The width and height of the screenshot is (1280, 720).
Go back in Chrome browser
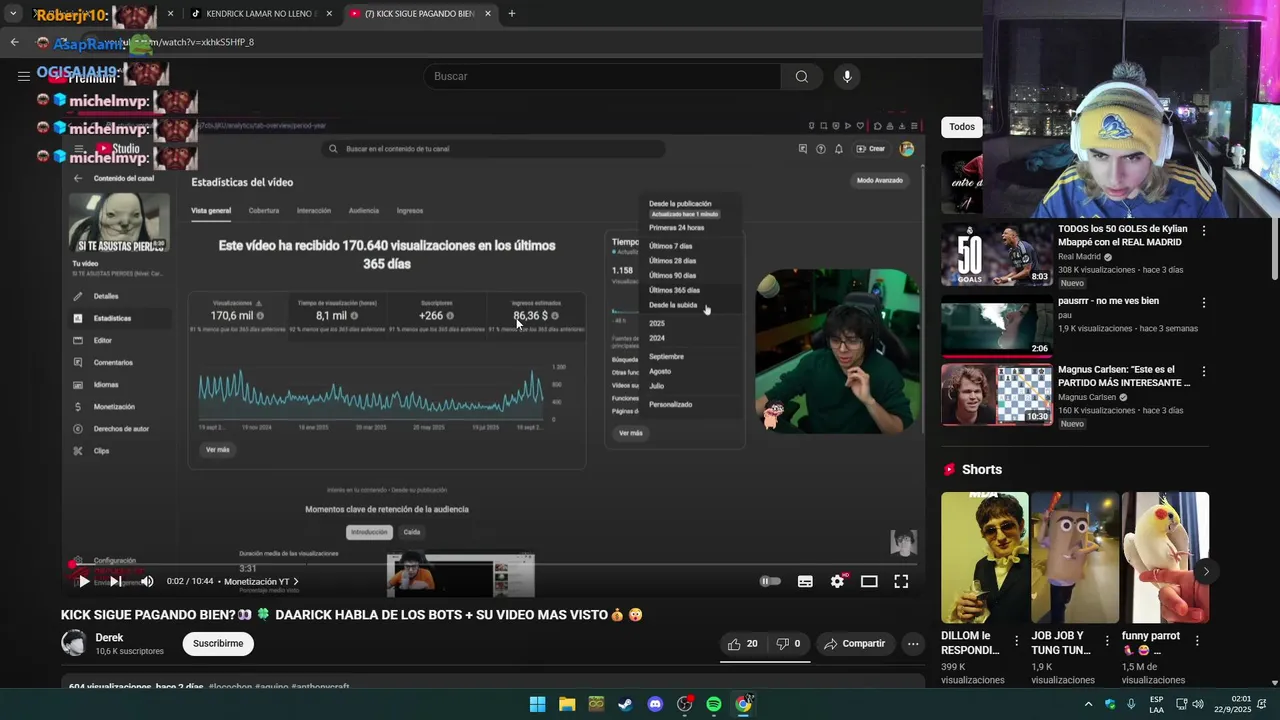click(x=14, y=42)
